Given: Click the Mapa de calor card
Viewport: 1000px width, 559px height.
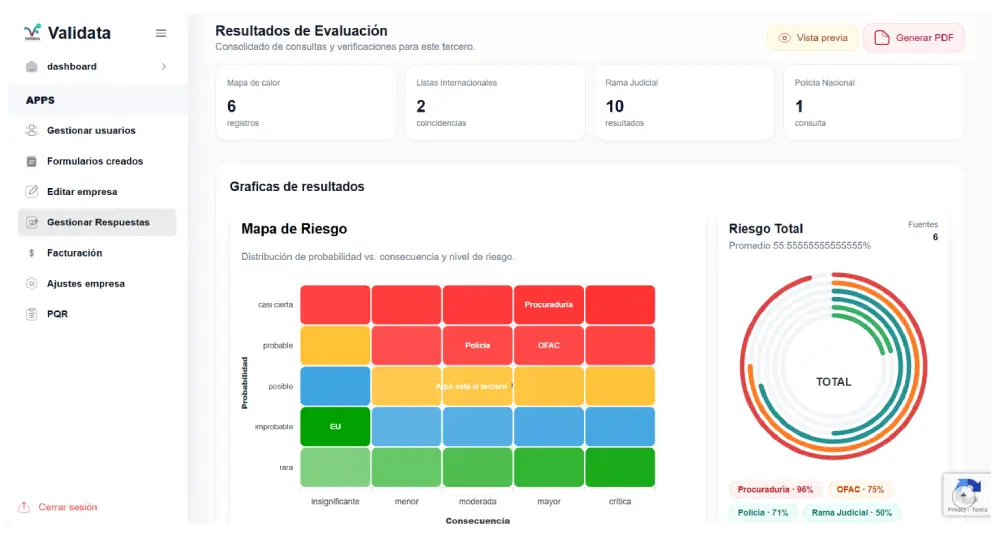Looking at the screenshot, I should point(305,103).
